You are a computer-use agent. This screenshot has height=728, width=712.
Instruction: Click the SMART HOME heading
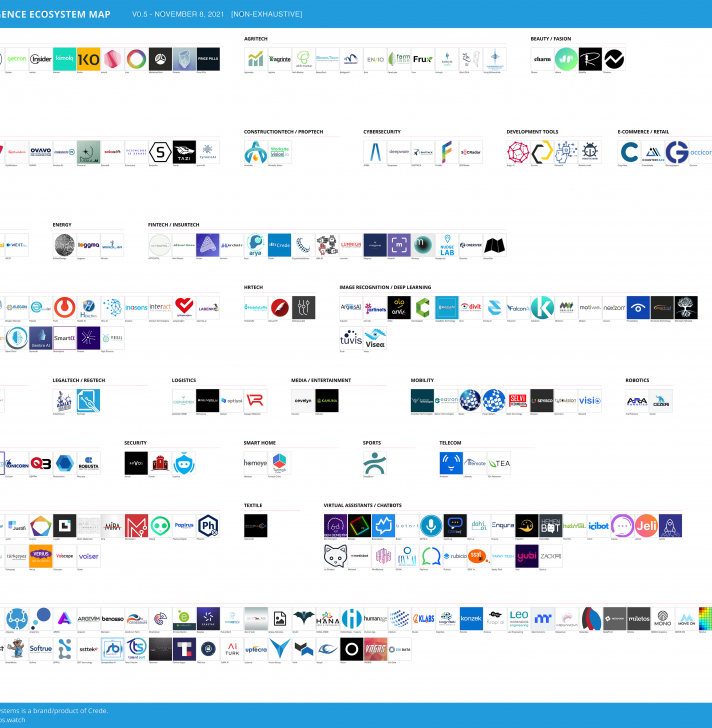[x=260, y=443]
